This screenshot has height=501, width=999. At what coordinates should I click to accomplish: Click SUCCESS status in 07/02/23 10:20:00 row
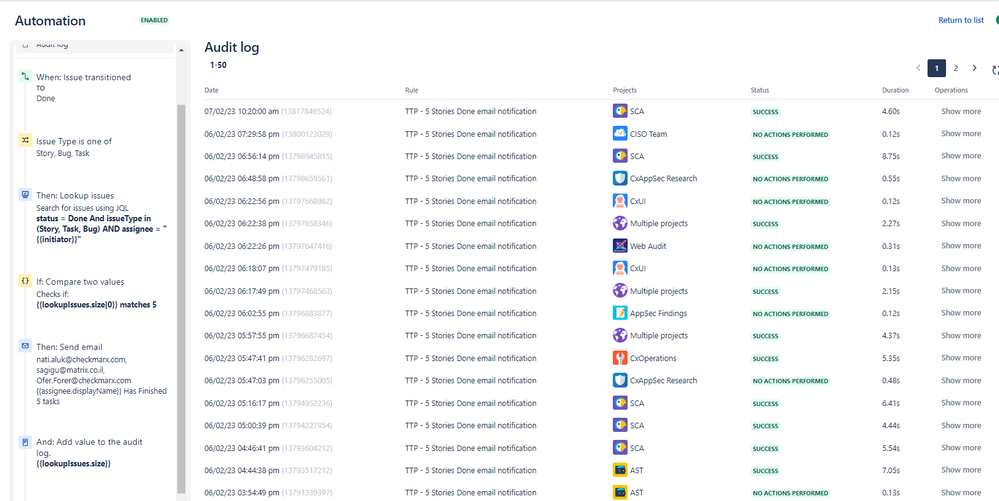[x=766, y=112]
